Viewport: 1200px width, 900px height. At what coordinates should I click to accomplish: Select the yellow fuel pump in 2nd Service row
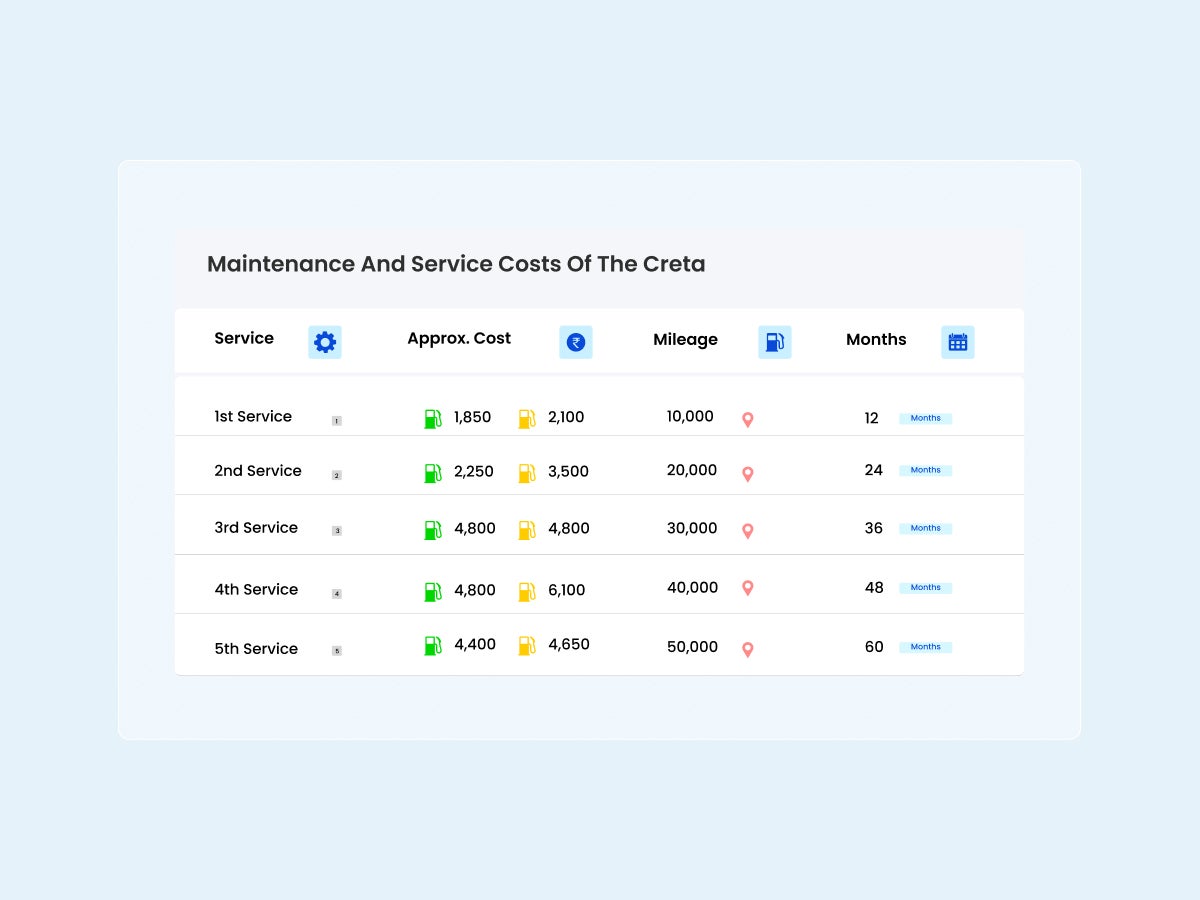pos(527,473)
